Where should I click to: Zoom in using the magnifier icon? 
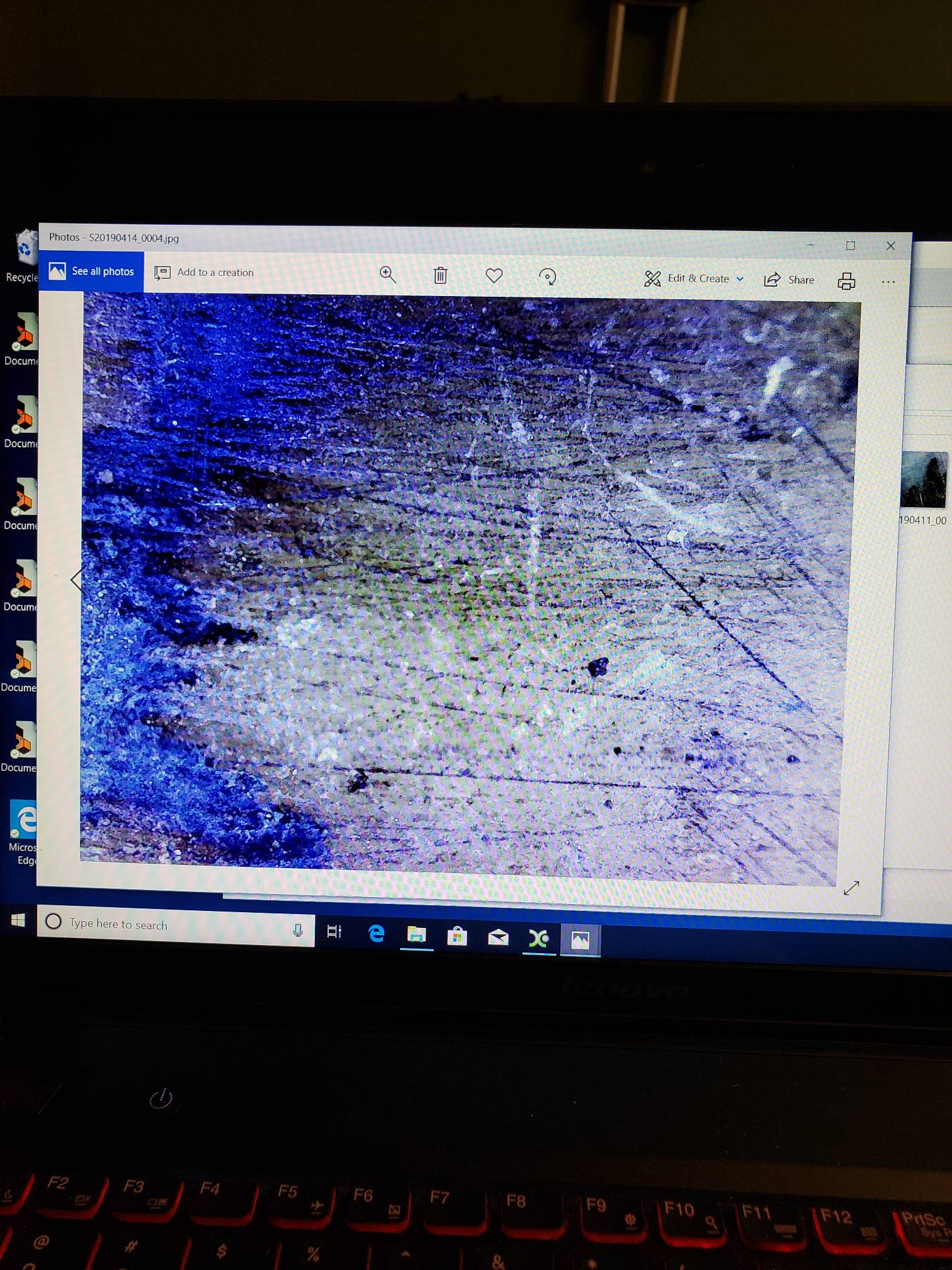pos(387,274)
